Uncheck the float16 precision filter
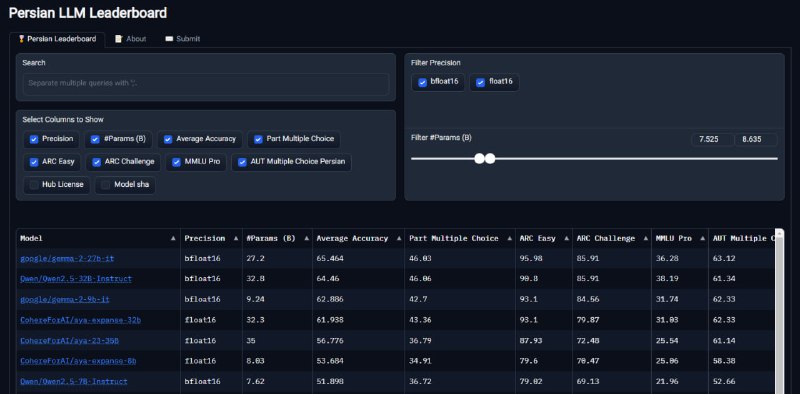 coord(480,83)
